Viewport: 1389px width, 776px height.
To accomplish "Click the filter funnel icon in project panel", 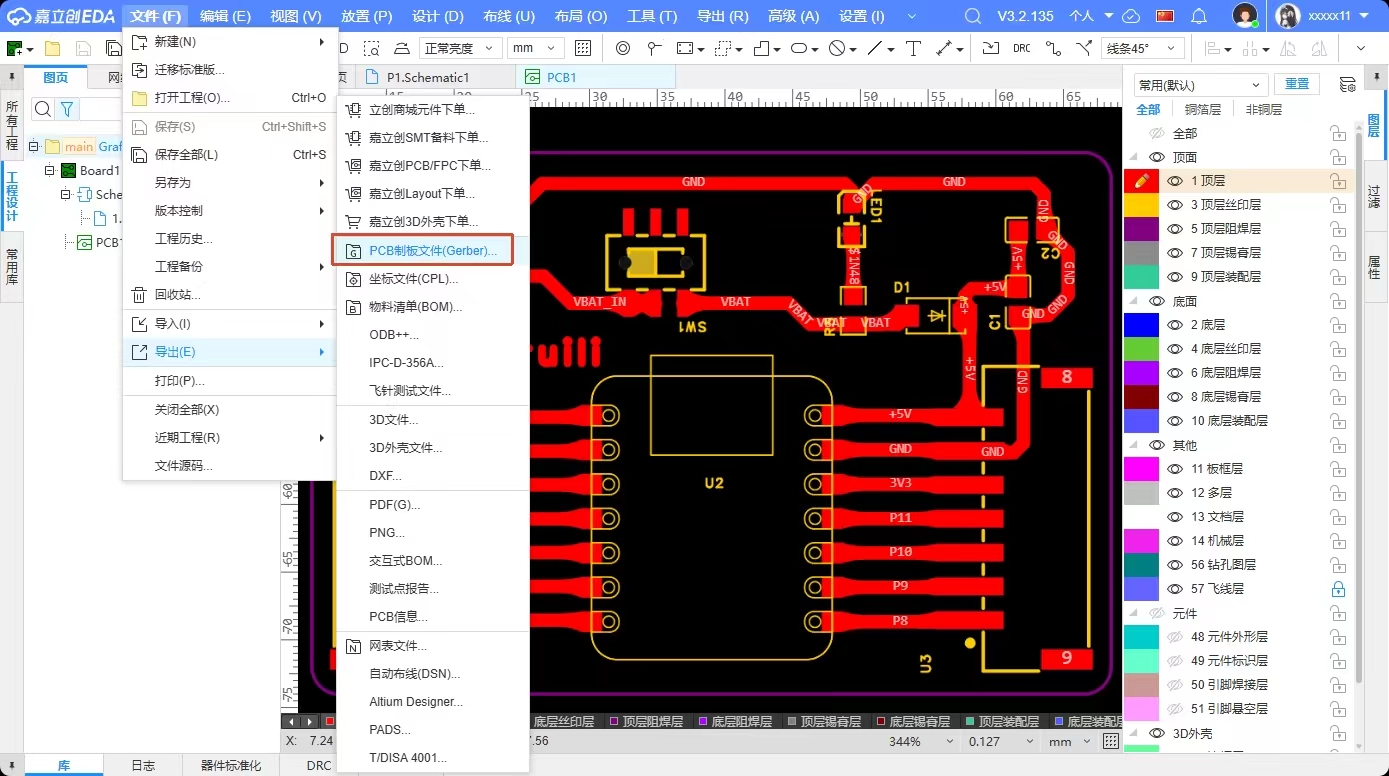I will [x=66, y=109].
